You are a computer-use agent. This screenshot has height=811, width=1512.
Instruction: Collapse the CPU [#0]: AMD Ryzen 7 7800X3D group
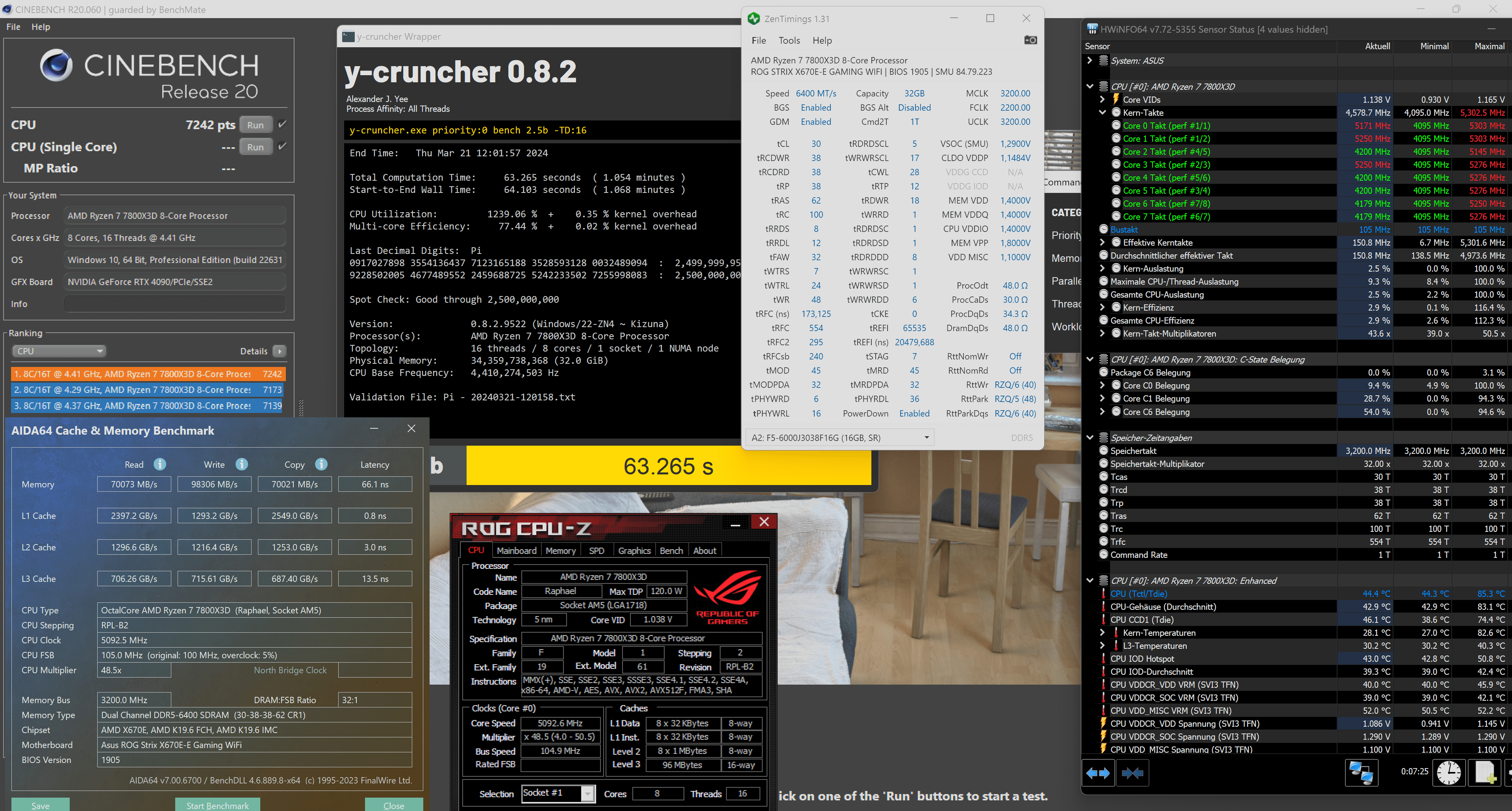pos(1090,86)
